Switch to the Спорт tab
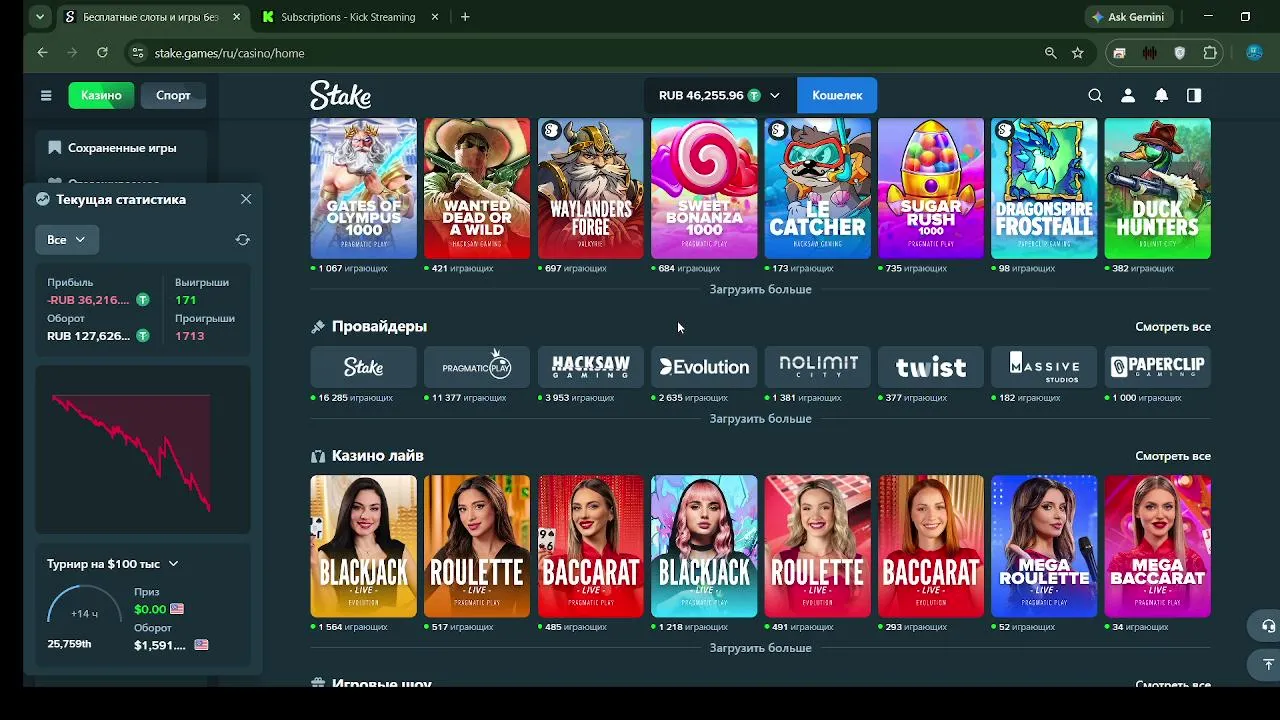 [x=173, y=95]
